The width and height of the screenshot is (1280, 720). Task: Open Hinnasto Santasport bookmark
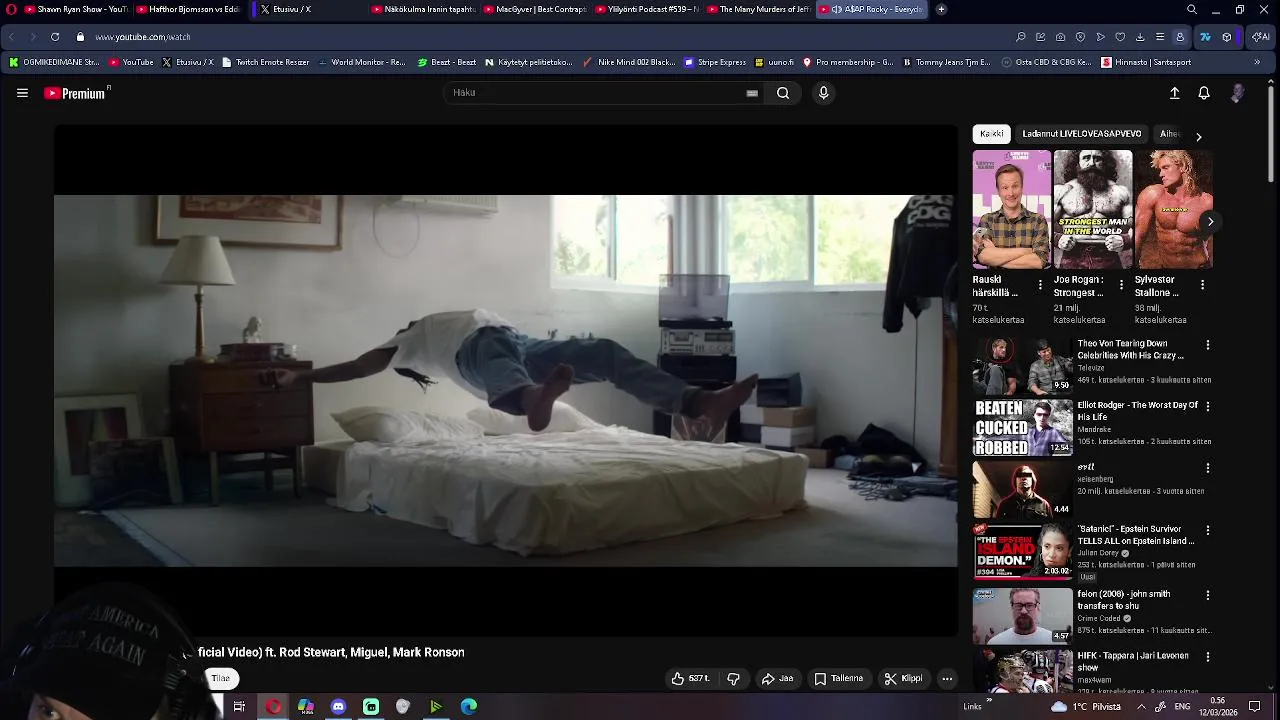click(1146, 62)
